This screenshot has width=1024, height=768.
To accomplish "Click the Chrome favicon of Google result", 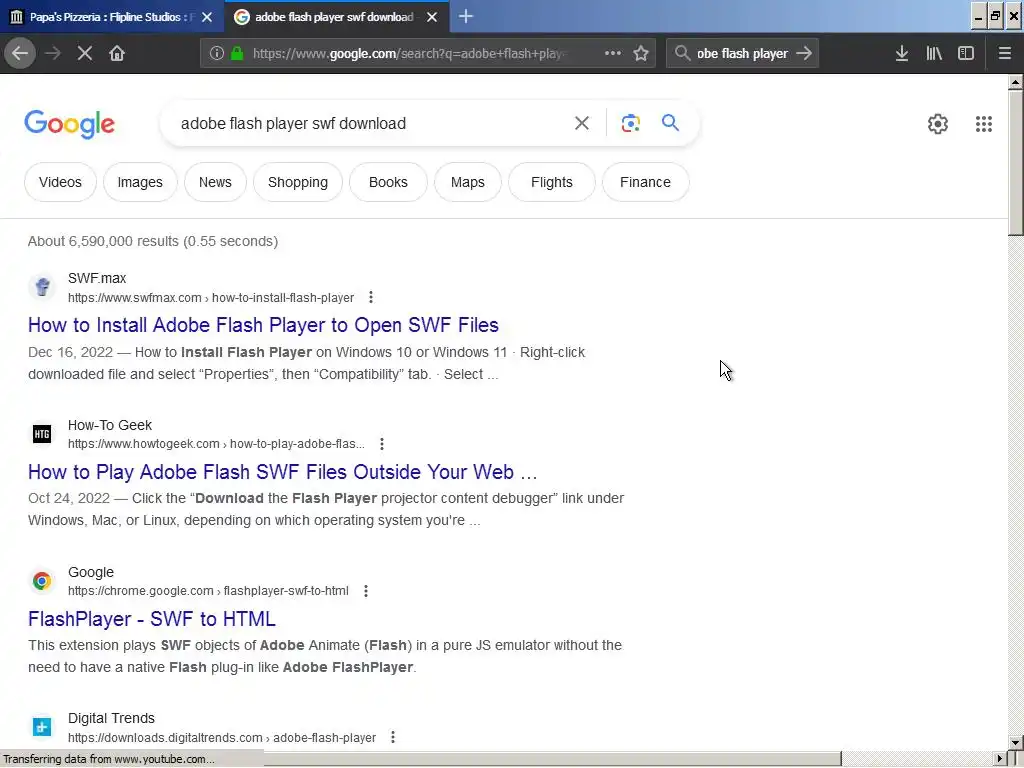I will coord(42,581).
